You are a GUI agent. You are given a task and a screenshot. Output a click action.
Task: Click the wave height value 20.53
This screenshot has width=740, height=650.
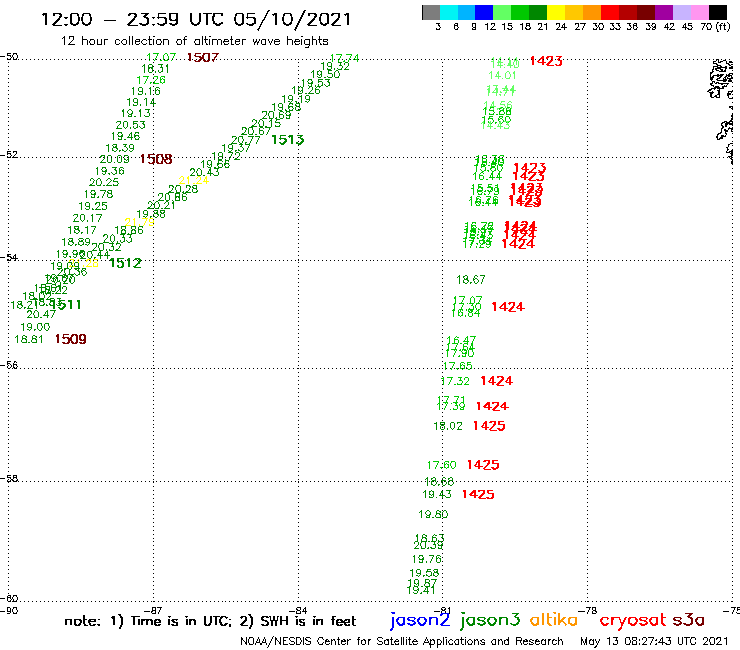(x=130, y=125)
